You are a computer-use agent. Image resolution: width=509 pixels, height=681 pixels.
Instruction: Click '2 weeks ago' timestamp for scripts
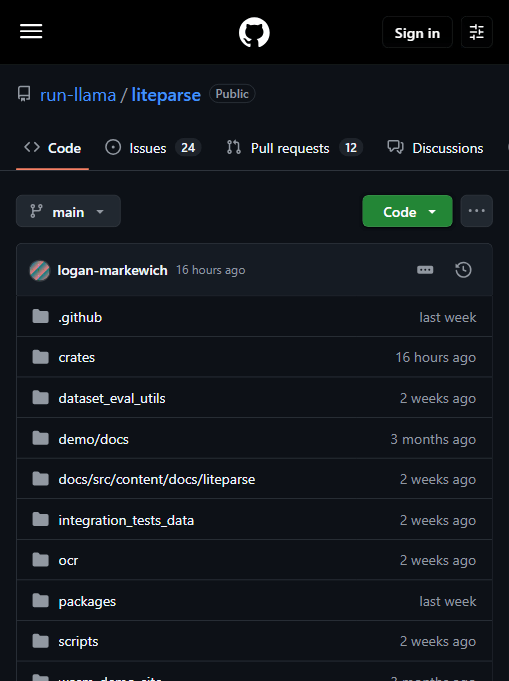pos(438,641)
